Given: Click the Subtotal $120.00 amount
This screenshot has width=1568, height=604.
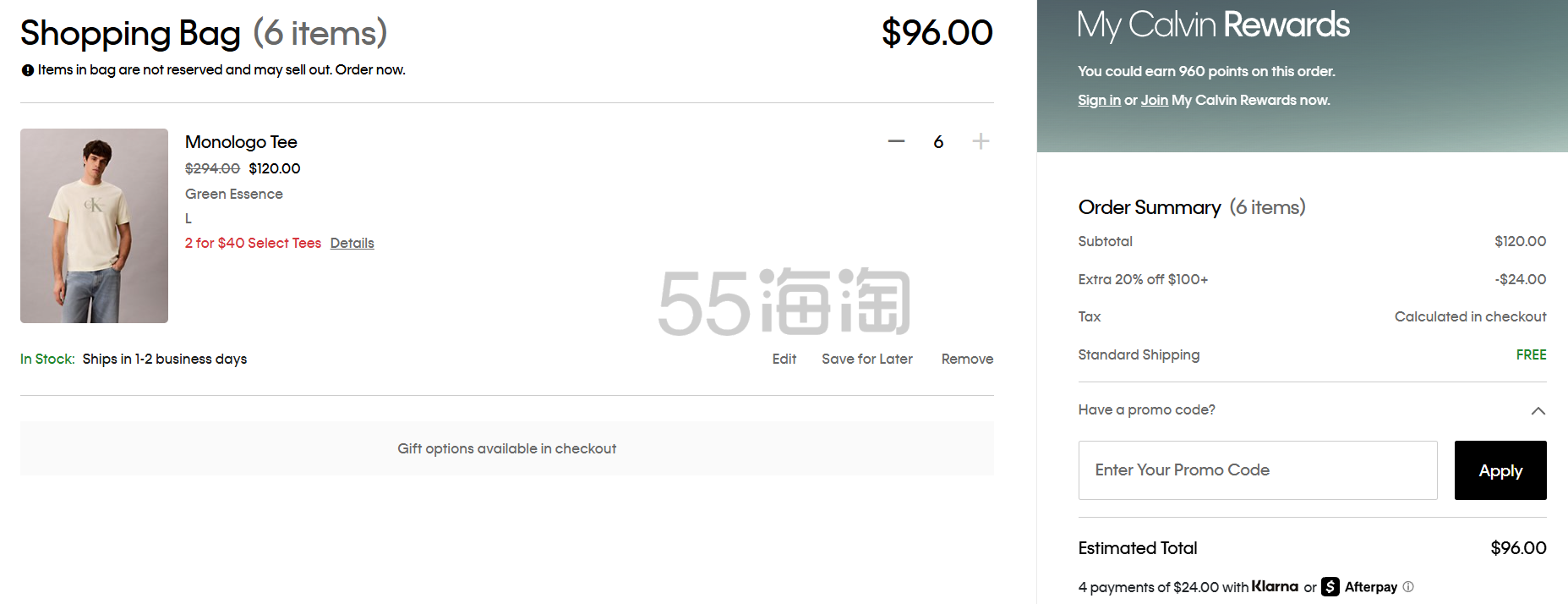Looking at the screenshot, I should [1521, 241].
